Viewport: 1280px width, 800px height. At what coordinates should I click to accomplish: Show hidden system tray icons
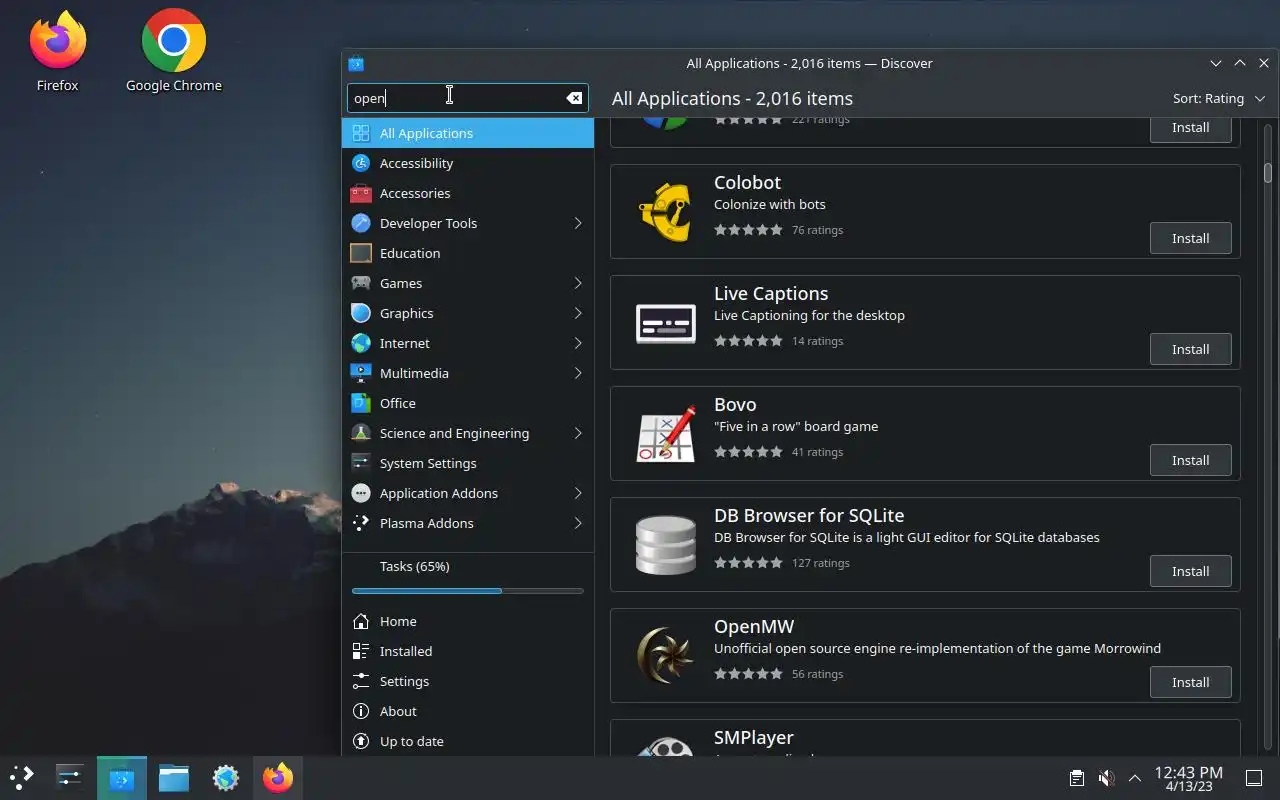[x=1135, y=778]
